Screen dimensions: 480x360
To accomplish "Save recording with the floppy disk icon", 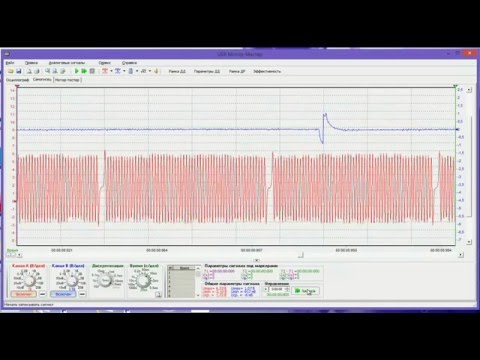I will [19, 71].
